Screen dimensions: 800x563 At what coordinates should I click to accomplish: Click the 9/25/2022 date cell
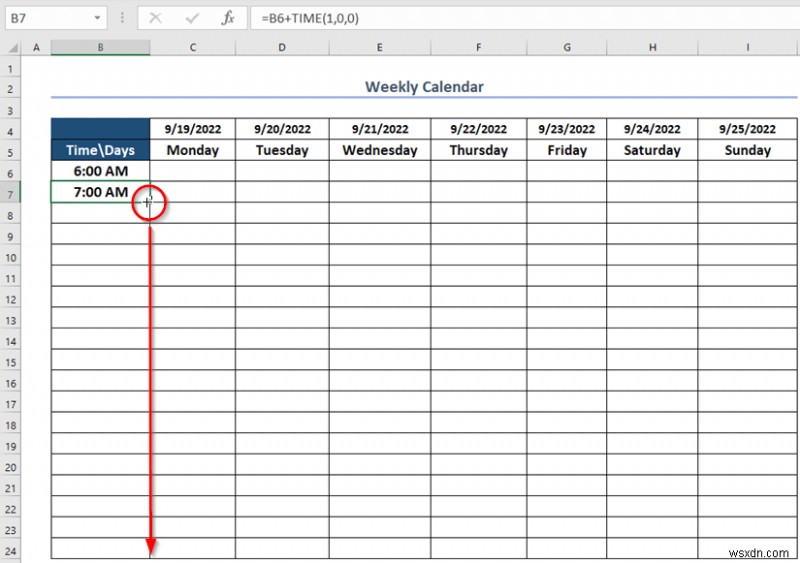point(747,129)
